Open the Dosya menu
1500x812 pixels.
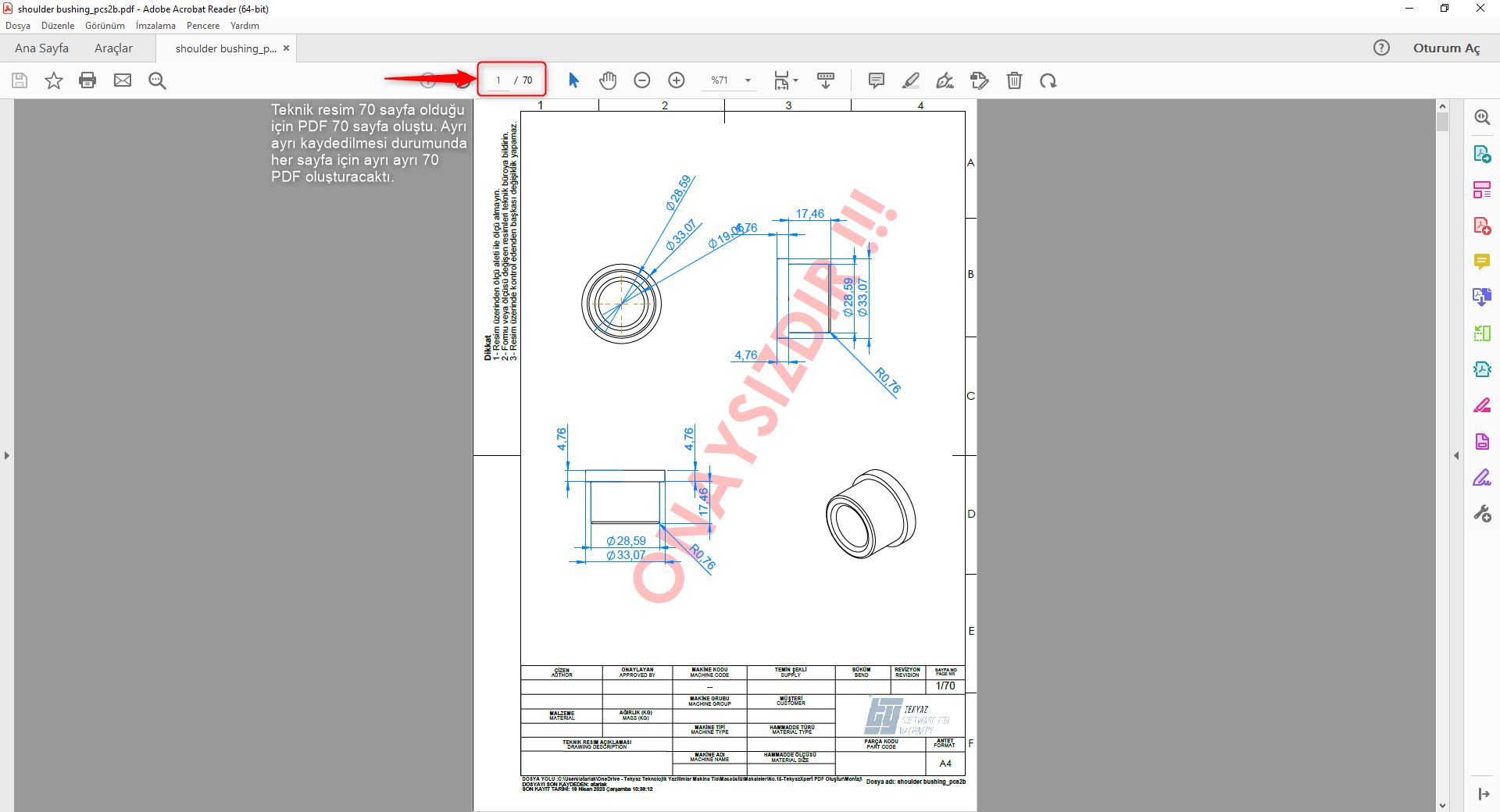(18, 26)
